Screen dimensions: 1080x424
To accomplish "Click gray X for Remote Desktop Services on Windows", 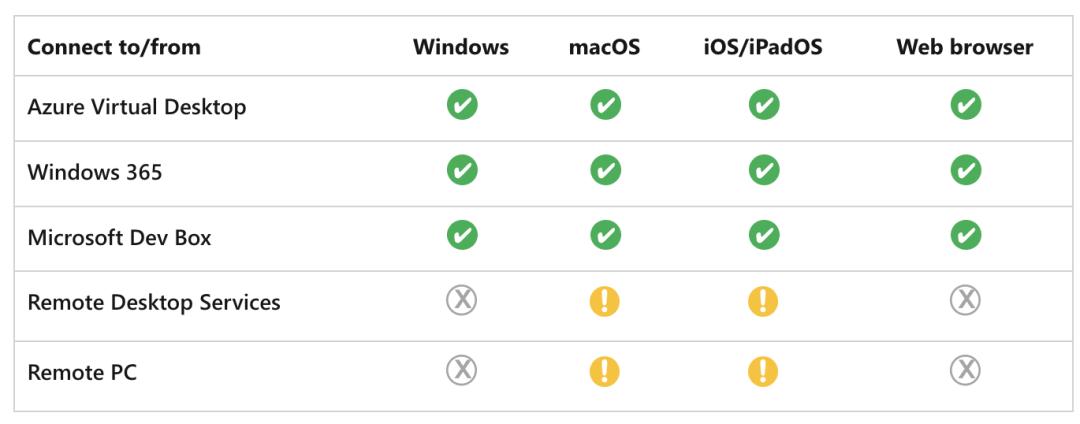I will point(461,301).
